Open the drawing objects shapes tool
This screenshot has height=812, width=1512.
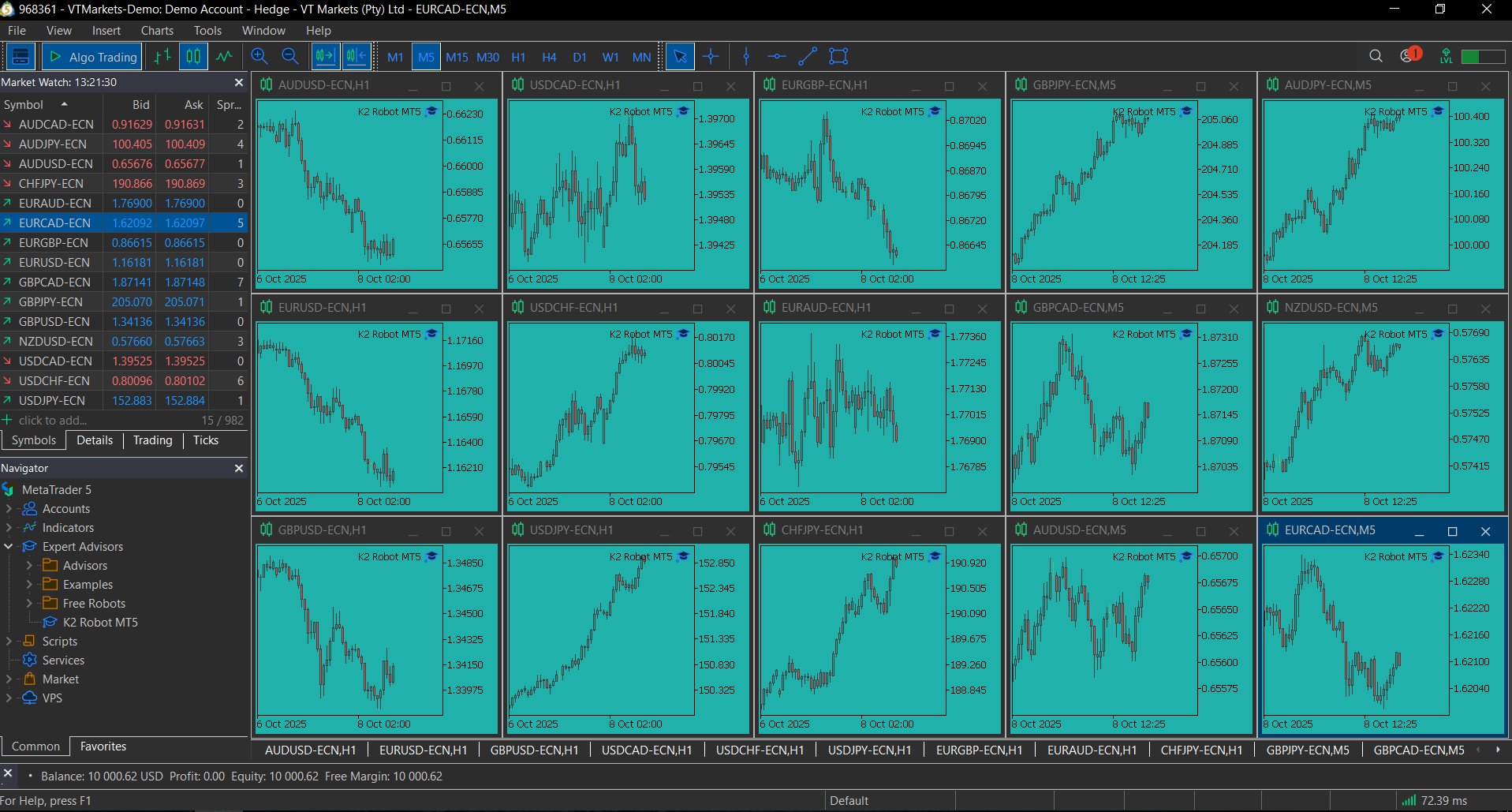coord(838,57)
